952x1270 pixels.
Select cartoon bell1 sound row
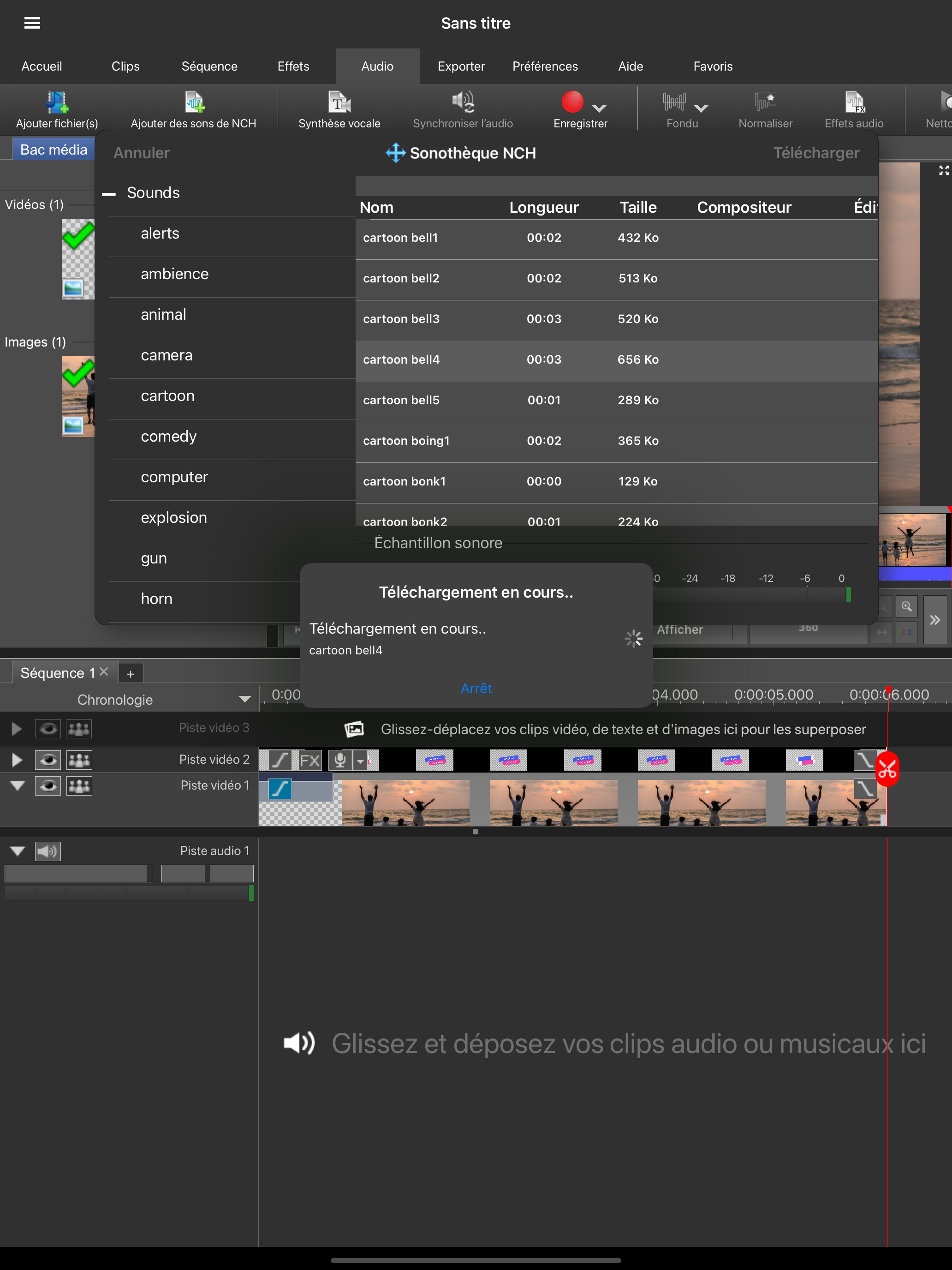click(617, 238)
